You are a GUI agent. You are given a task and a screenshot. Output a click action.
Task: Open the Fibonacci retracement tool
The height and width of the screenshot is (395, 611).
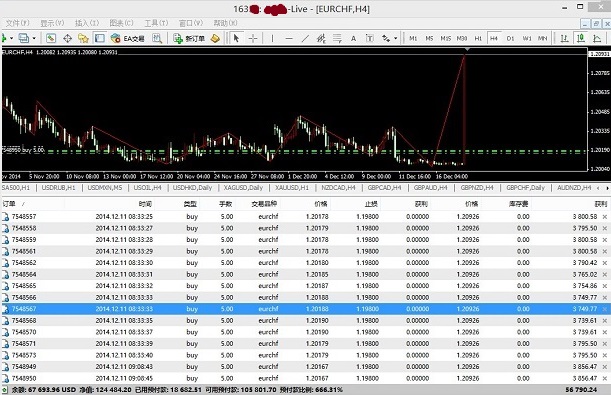(337, 38)
